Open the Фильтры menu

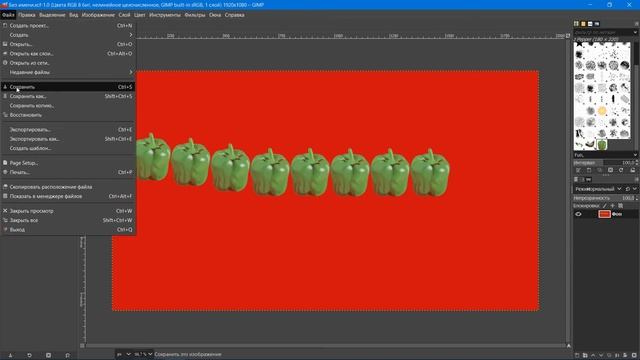click(x=195, y=15)
